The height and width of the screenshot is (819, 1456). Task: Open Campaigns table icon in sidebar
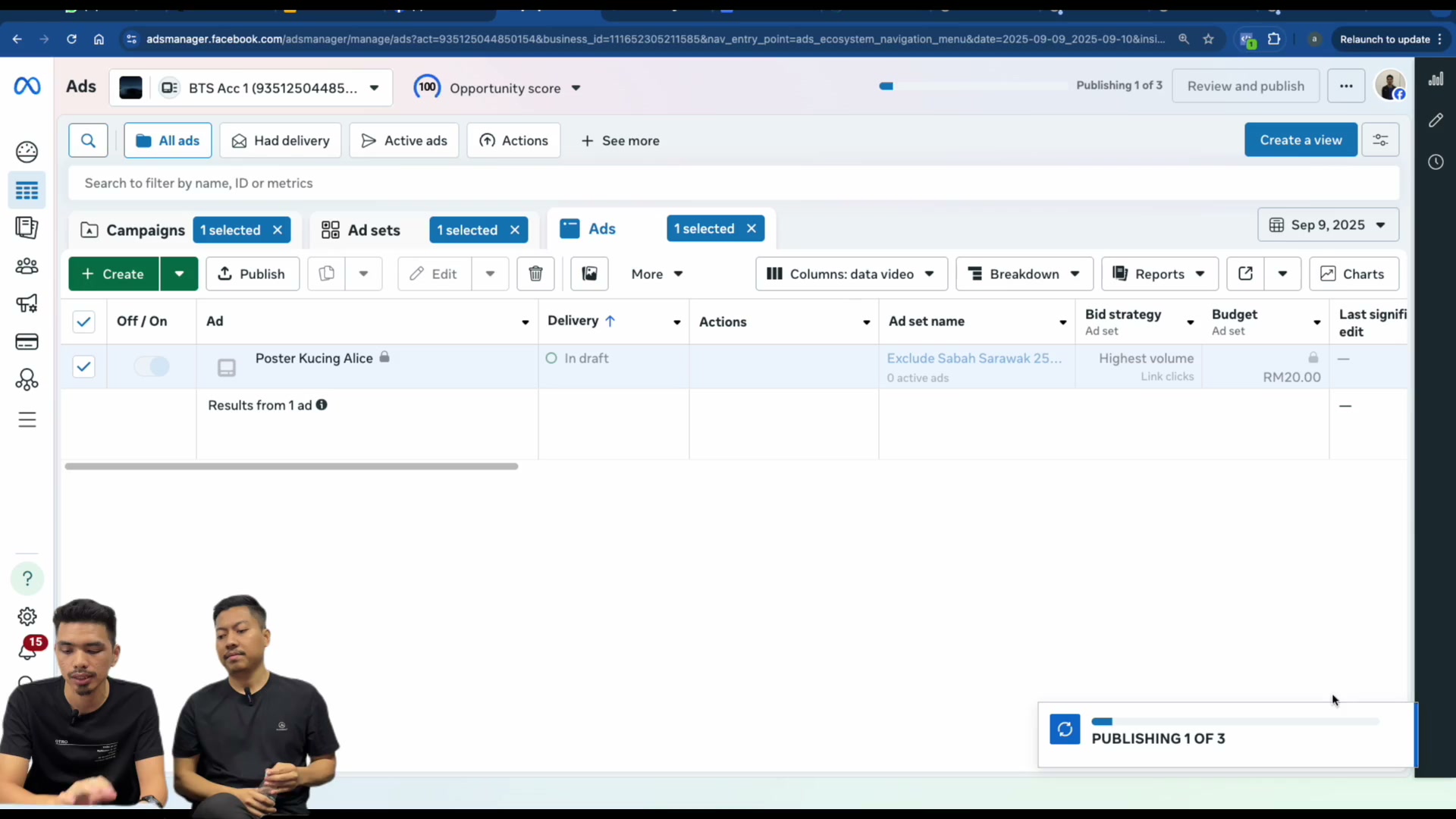click(x=27, y=190)
